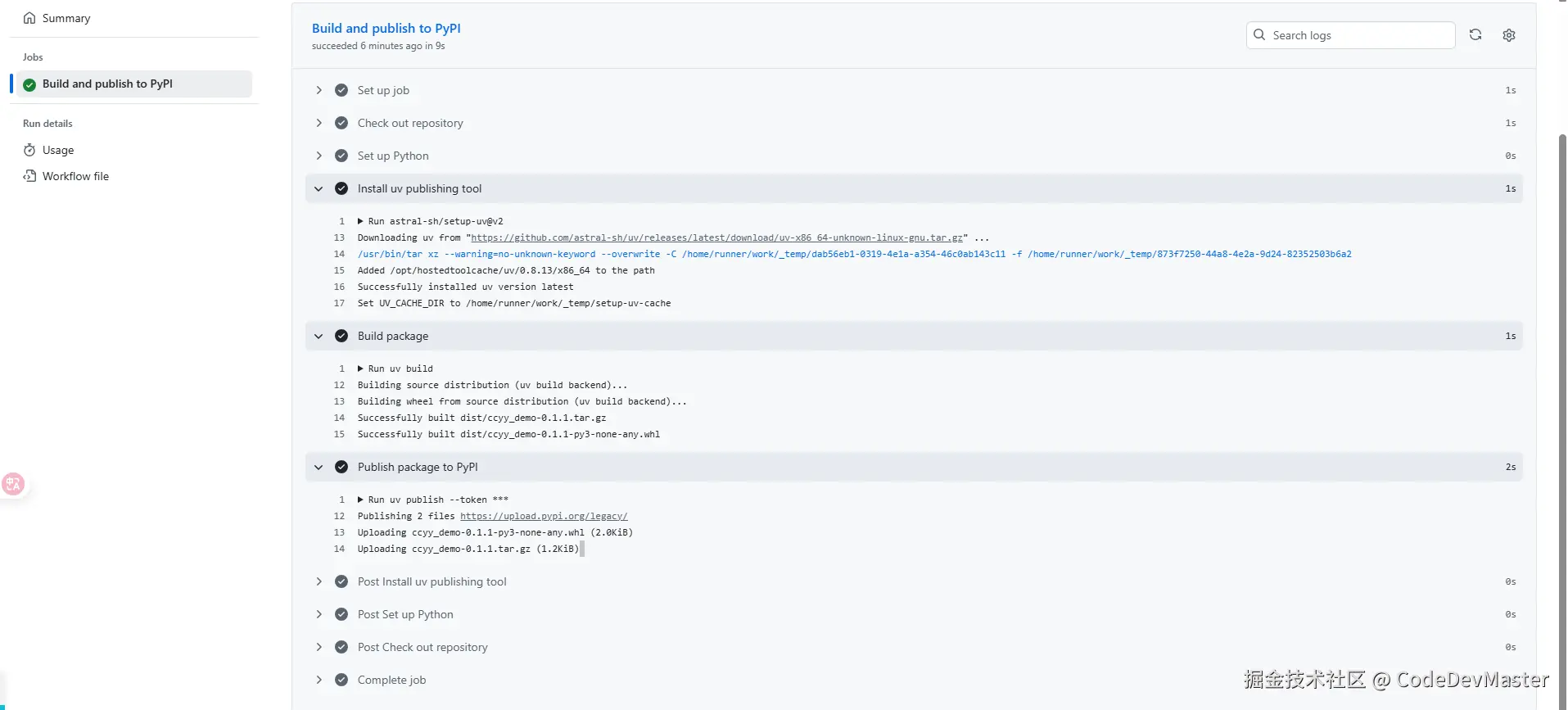Collapse the Publish package to PyPI step
This screenshot has width=1568, height=710.
coord(319,467)
